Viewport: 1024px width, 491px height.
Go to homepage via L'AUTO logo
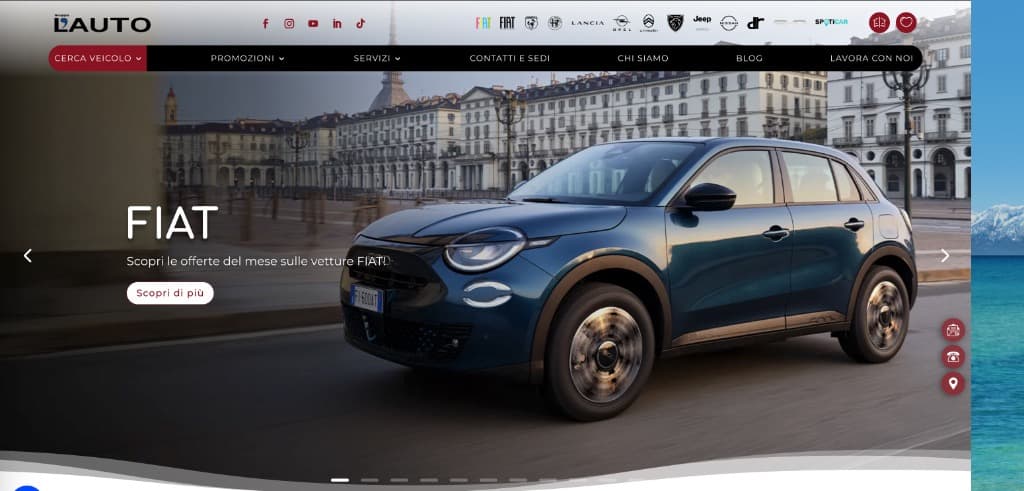click(102, 24)
